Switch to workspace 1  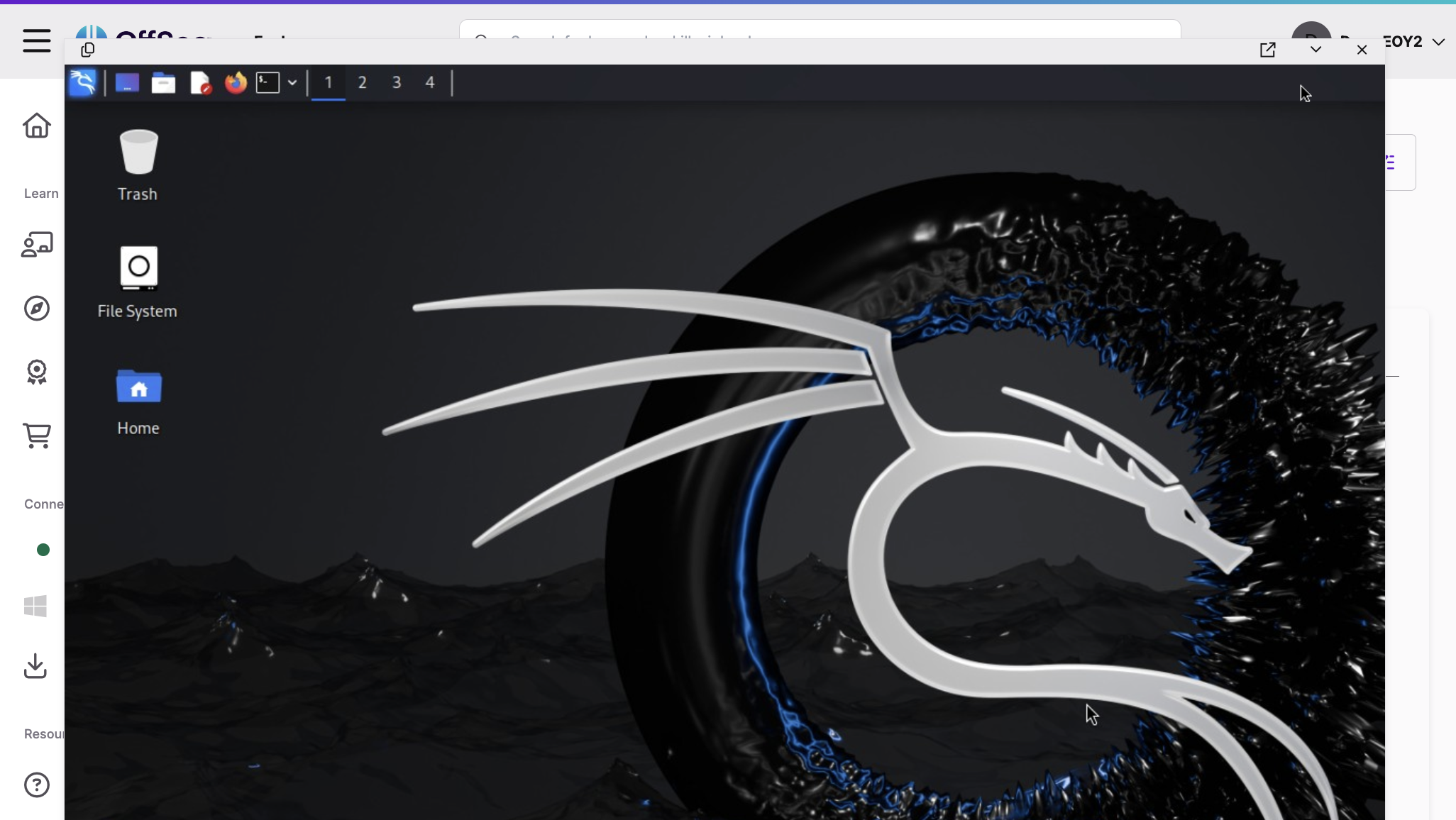(329, 83)
